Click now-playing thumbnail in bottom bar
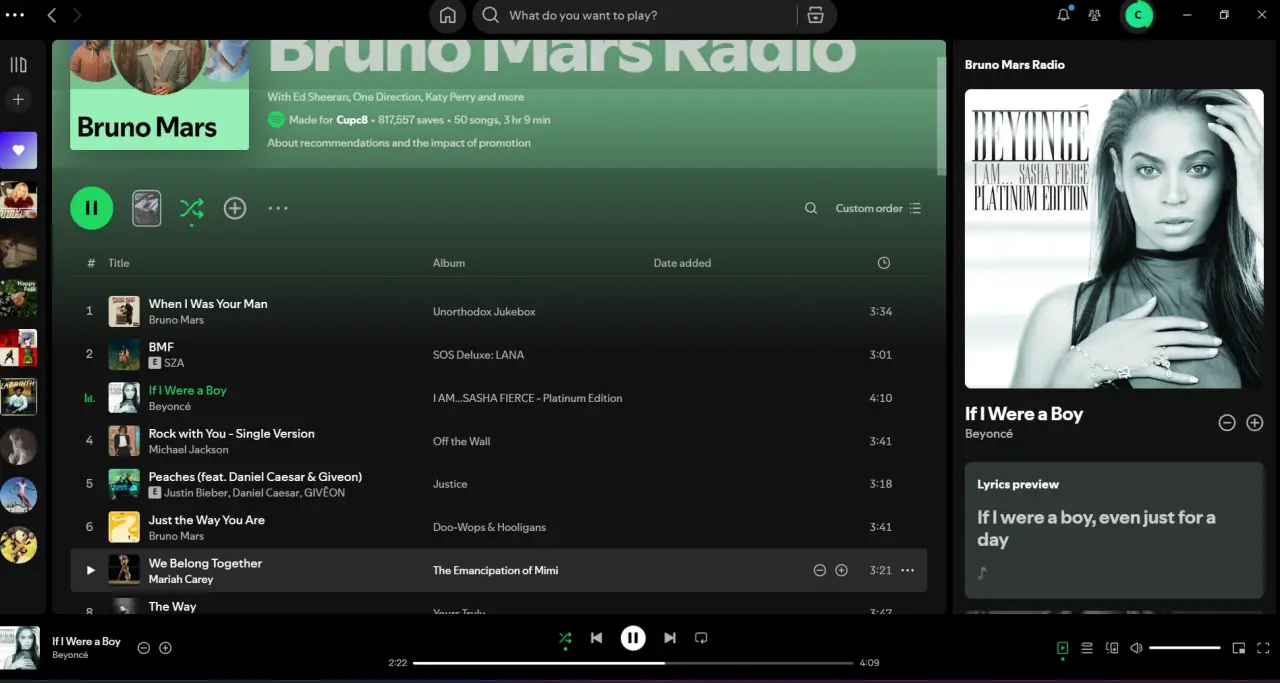 20,647
